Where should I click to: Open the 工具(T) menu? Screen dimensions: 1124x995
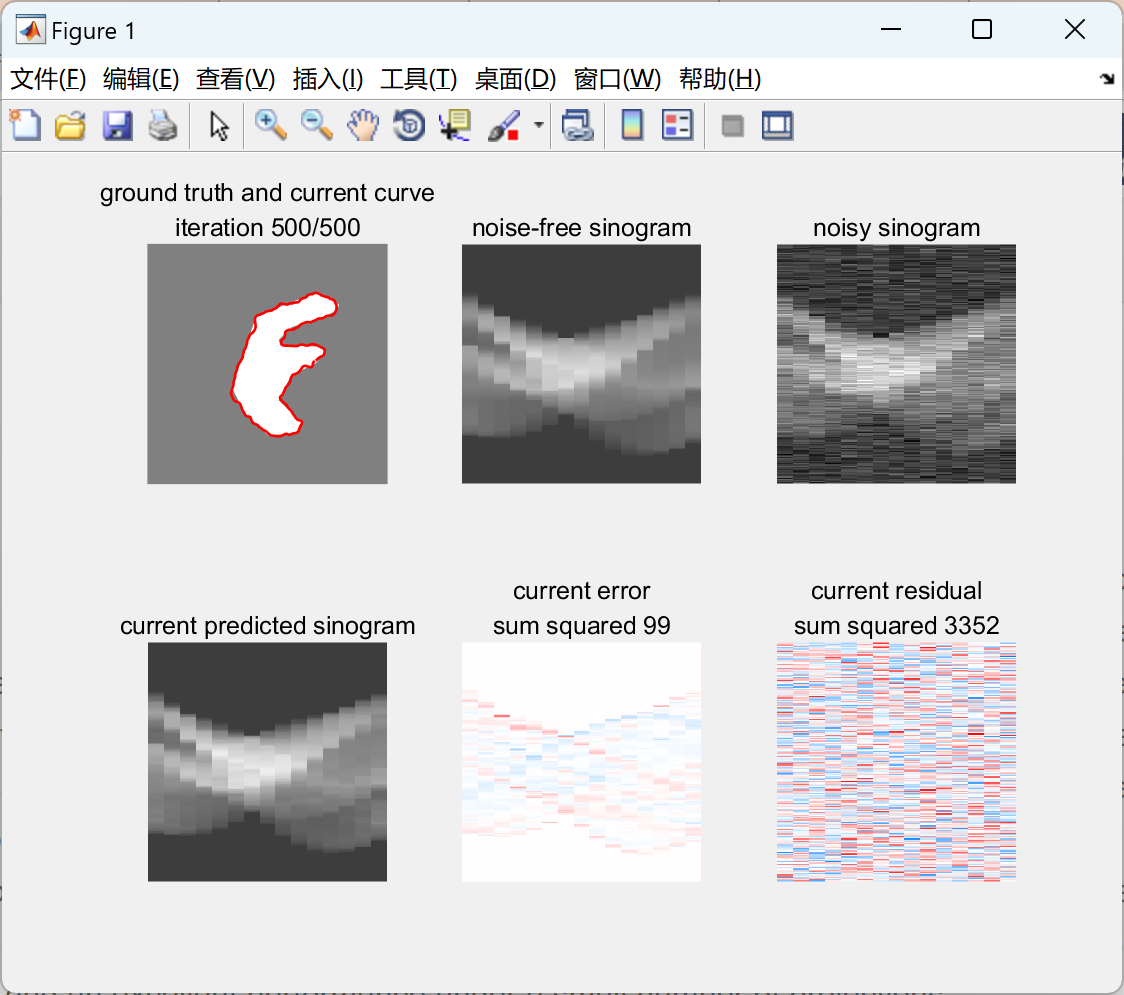[419, 79]
